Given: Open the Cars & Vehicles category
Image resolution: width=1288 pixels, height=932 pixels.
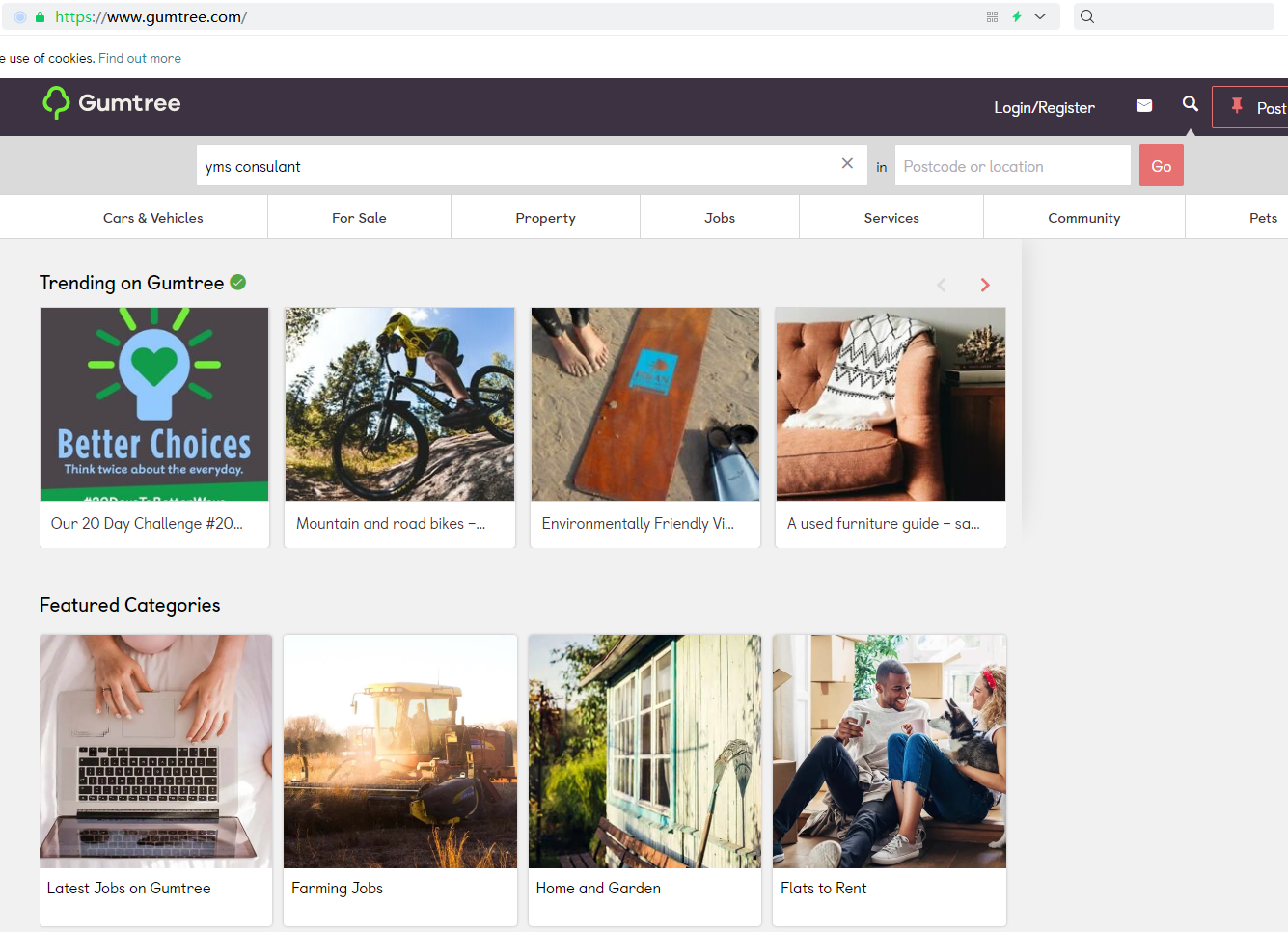Looking at the screenshot, I should click(152, 218).
